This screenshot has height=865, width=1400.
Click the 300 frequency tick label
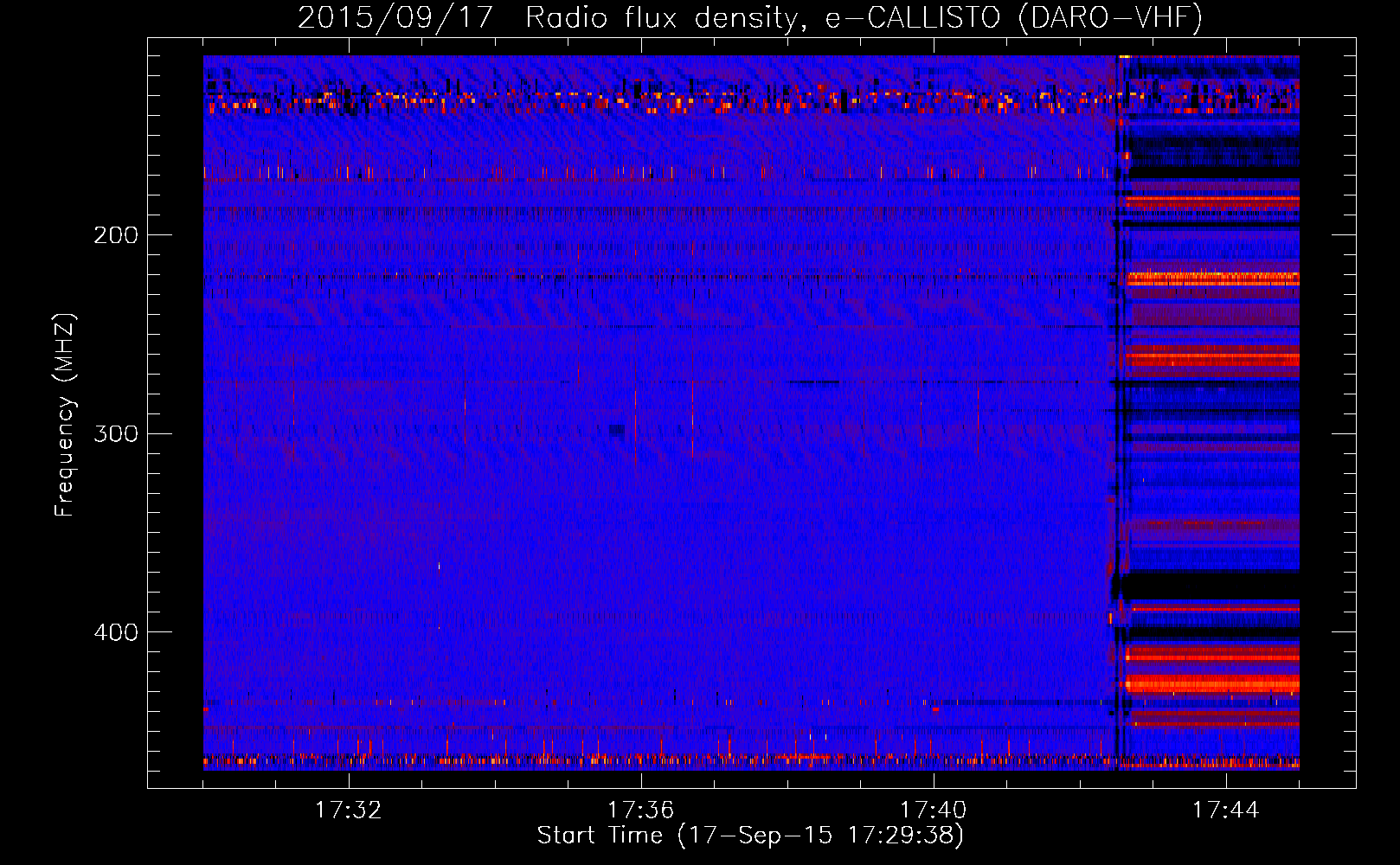pos(116,433)
